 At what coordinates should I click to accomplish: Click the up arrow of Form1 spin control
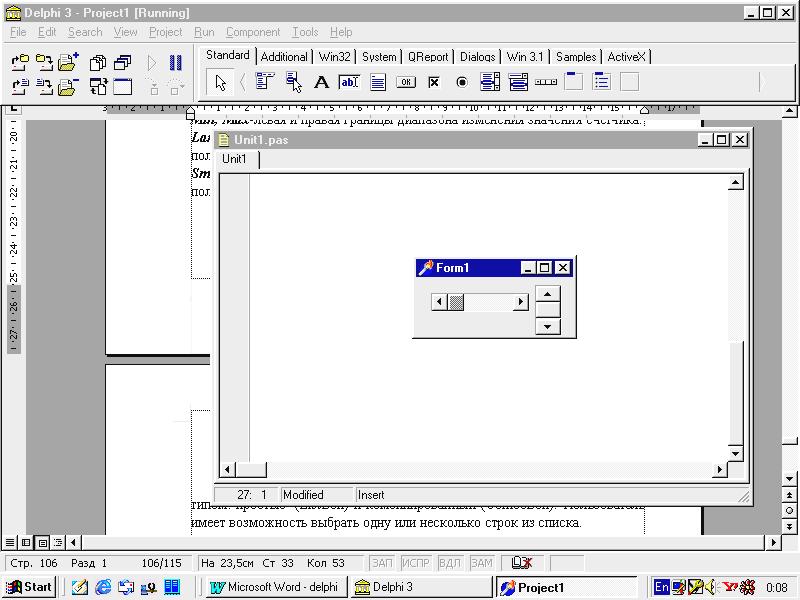pos(547,294)
